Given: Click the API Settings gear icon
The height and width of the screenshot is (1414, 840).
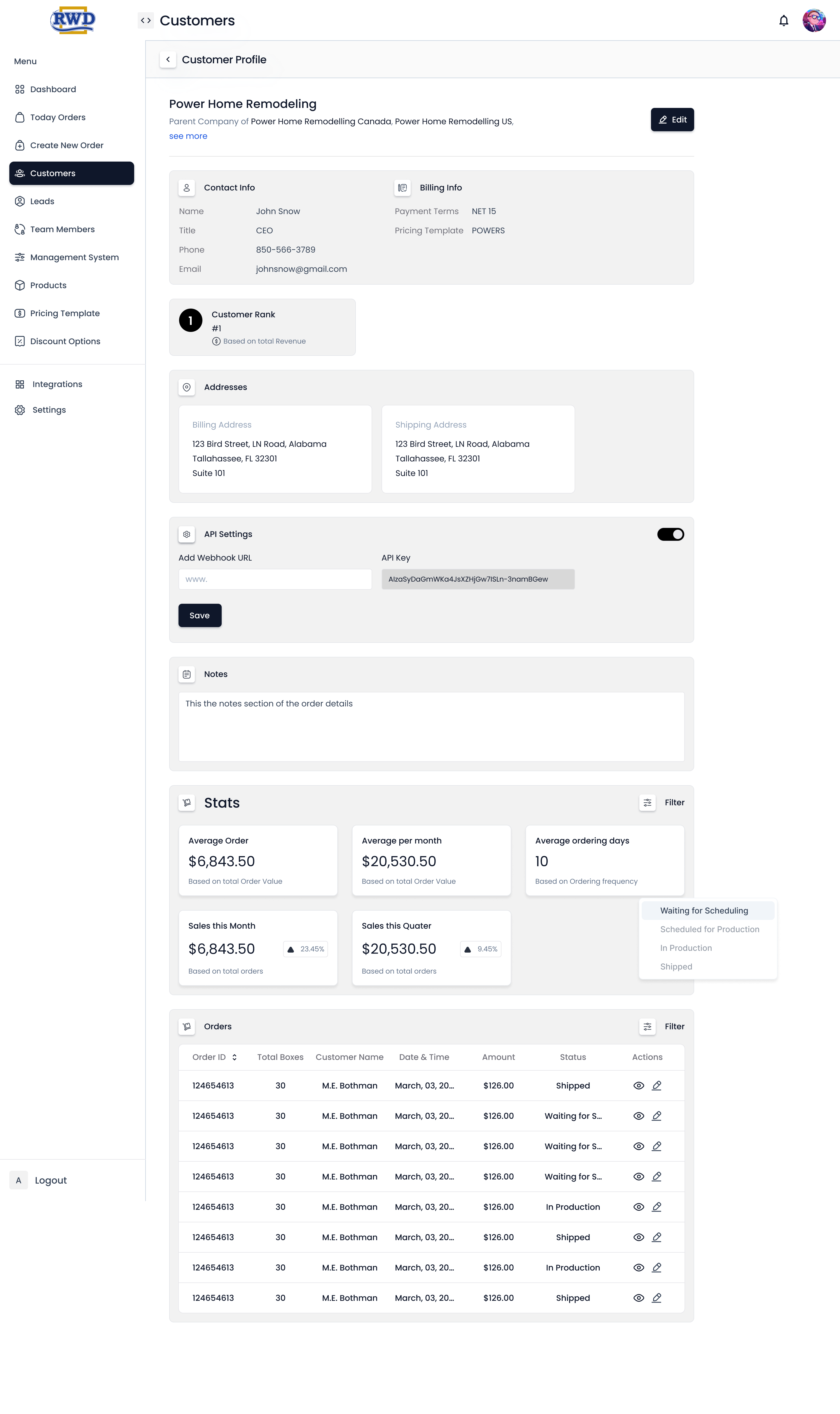Looking at the screenshot, I should click(x=186, y=534).
